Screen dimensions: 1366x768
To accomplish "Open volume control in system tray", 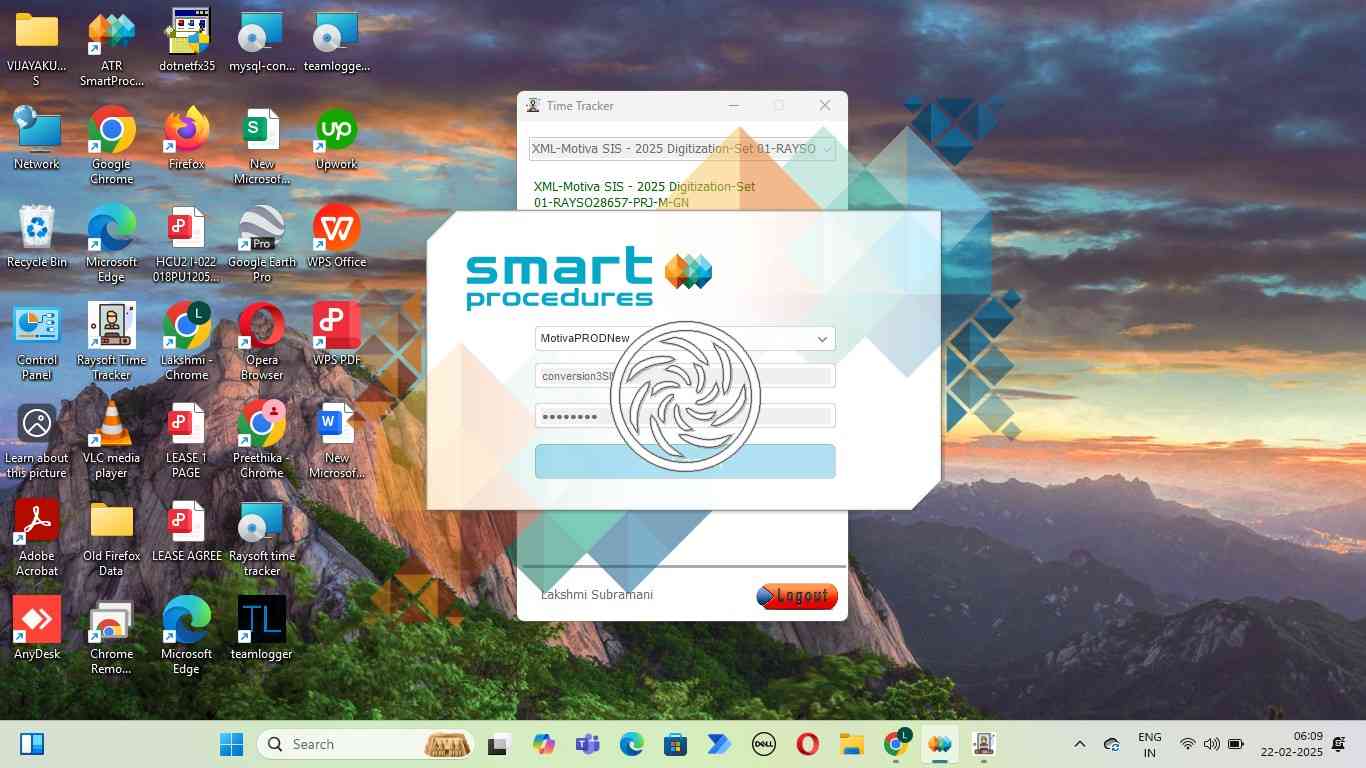I will tap(1212, 744).
